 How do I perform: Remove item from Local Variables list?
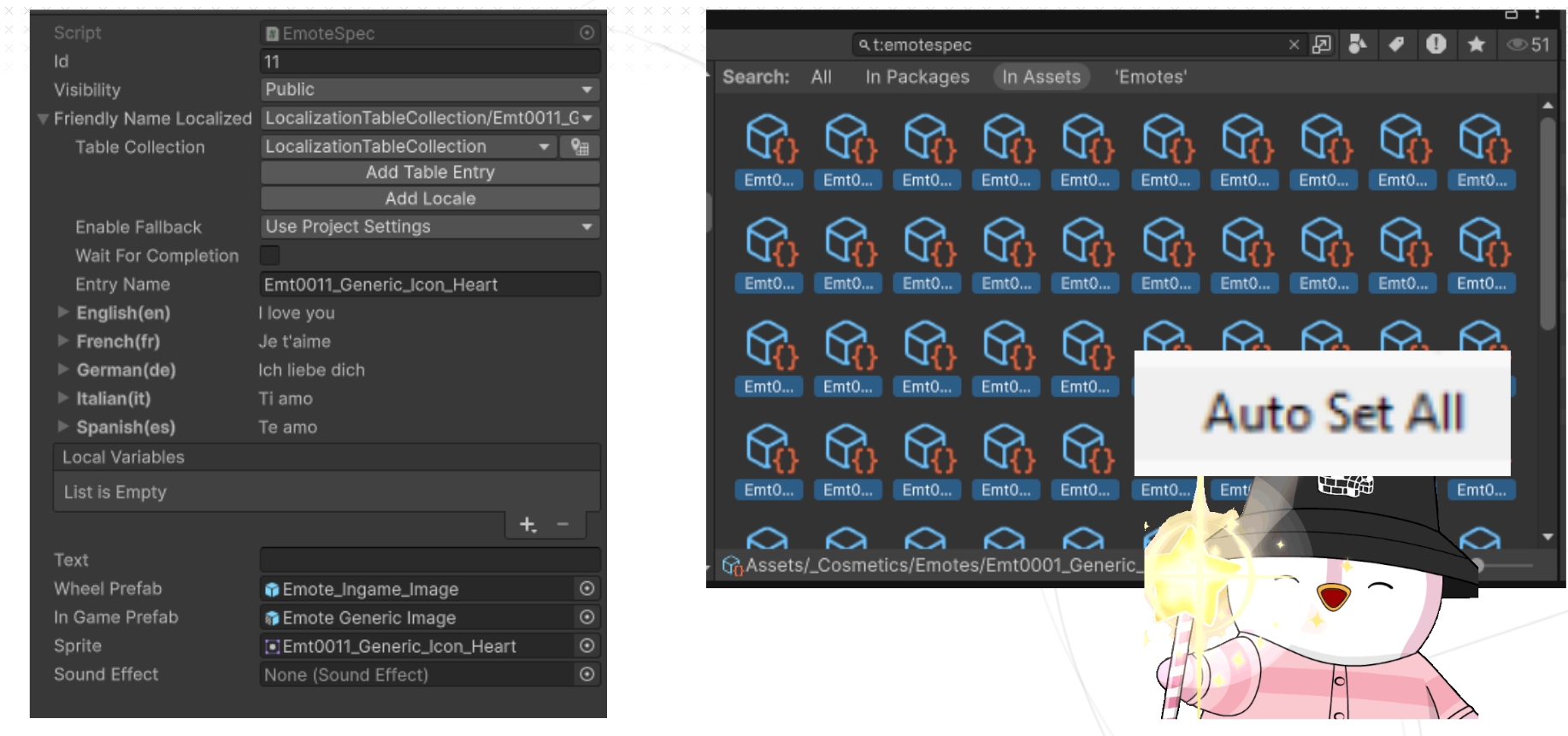click(563, 524)
